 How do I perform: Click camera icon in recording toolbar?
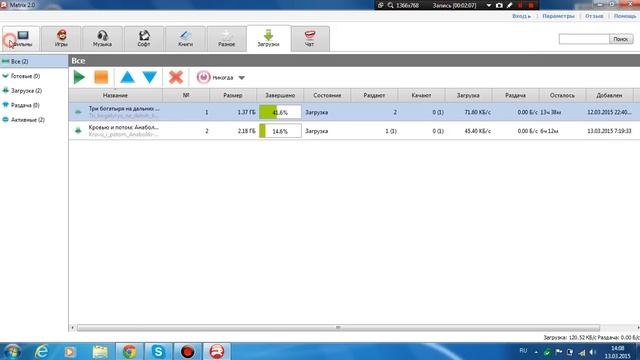(x=499, y=5)
